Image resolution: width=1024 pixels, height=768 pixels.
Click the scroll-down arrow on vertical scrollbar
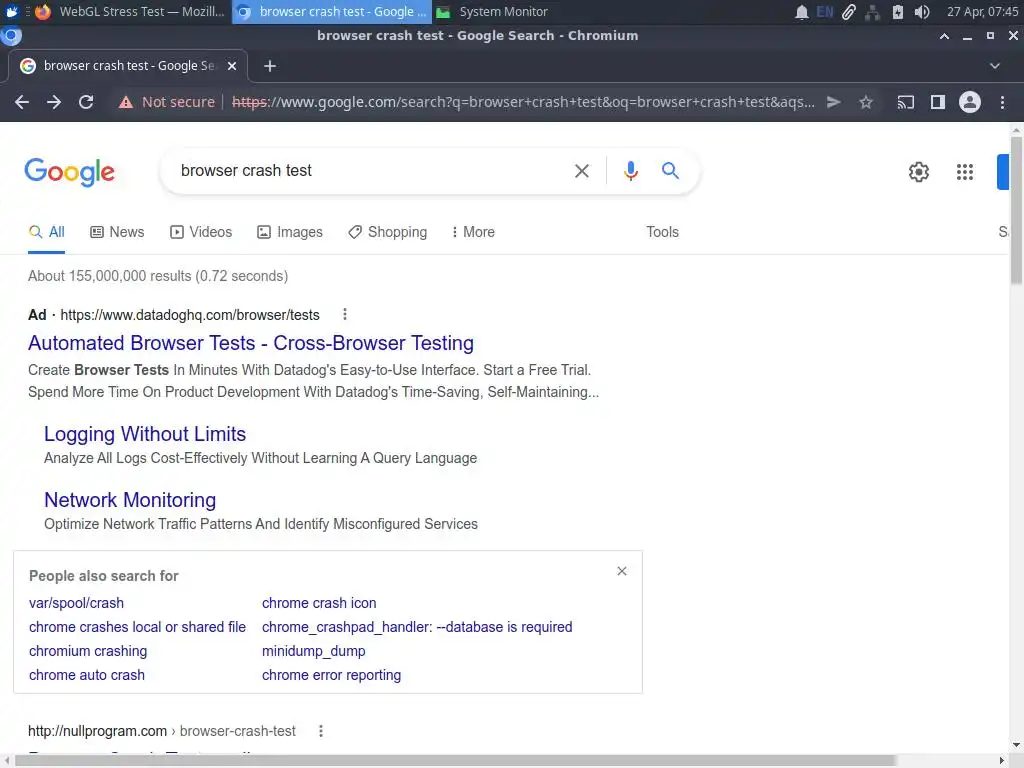coord(1016,744)
